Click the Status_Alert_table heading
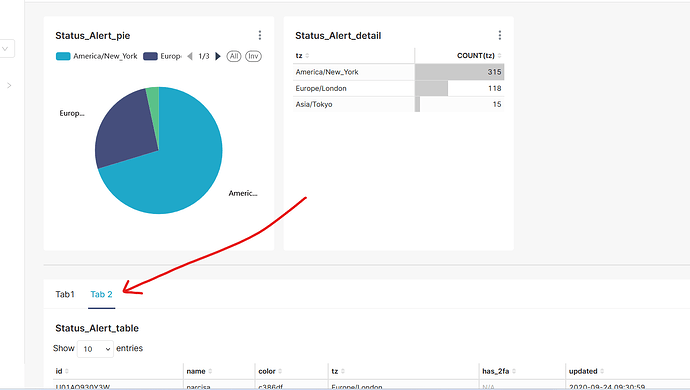The height and width of the screenshot is (390, 690). tap(97, 328)
